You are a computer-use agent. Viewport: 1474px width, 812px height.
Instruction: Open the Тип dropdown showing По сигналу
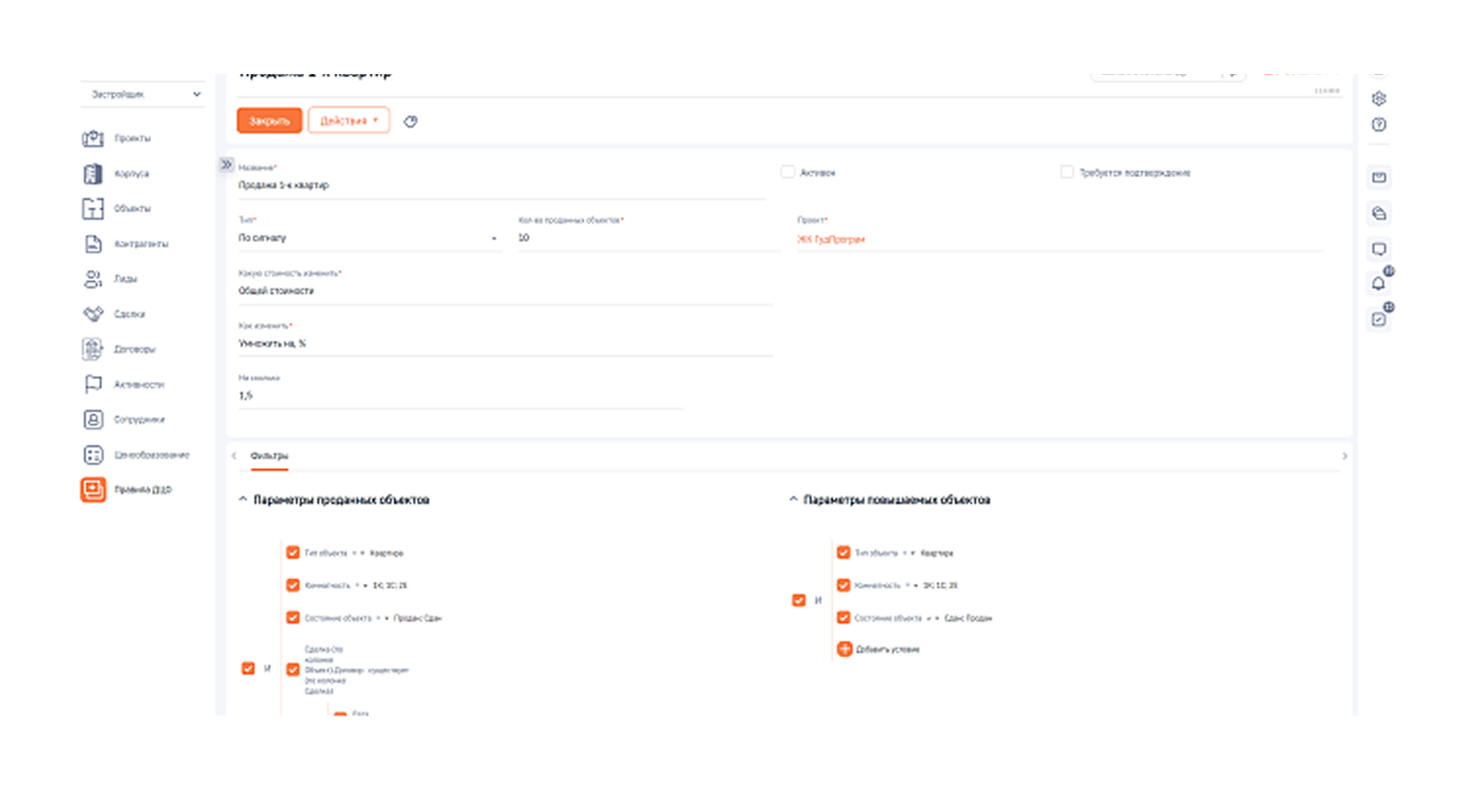point(369,238)
